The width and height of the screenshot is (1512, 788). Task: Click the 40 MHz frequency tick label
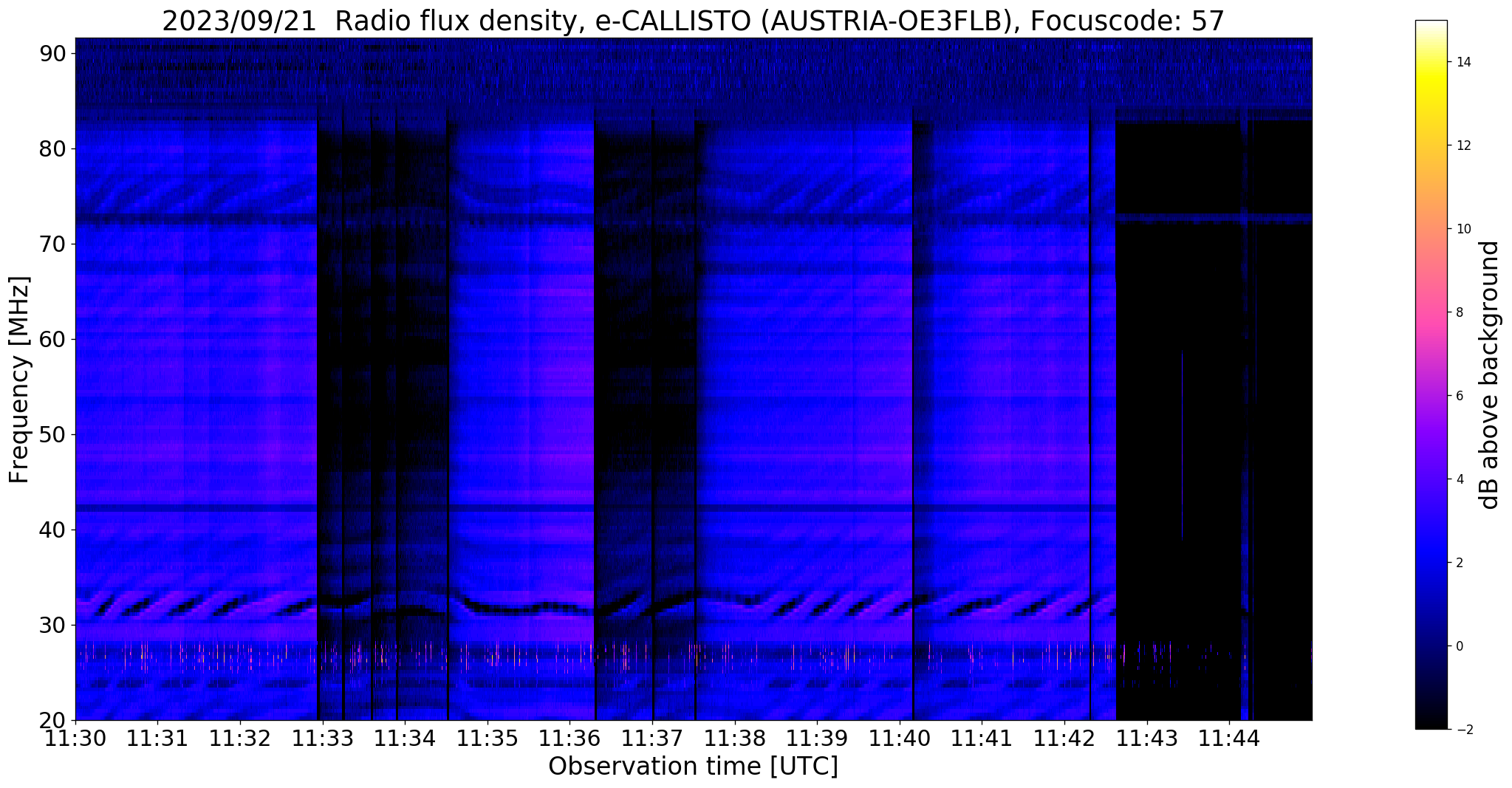coord(52,530)
